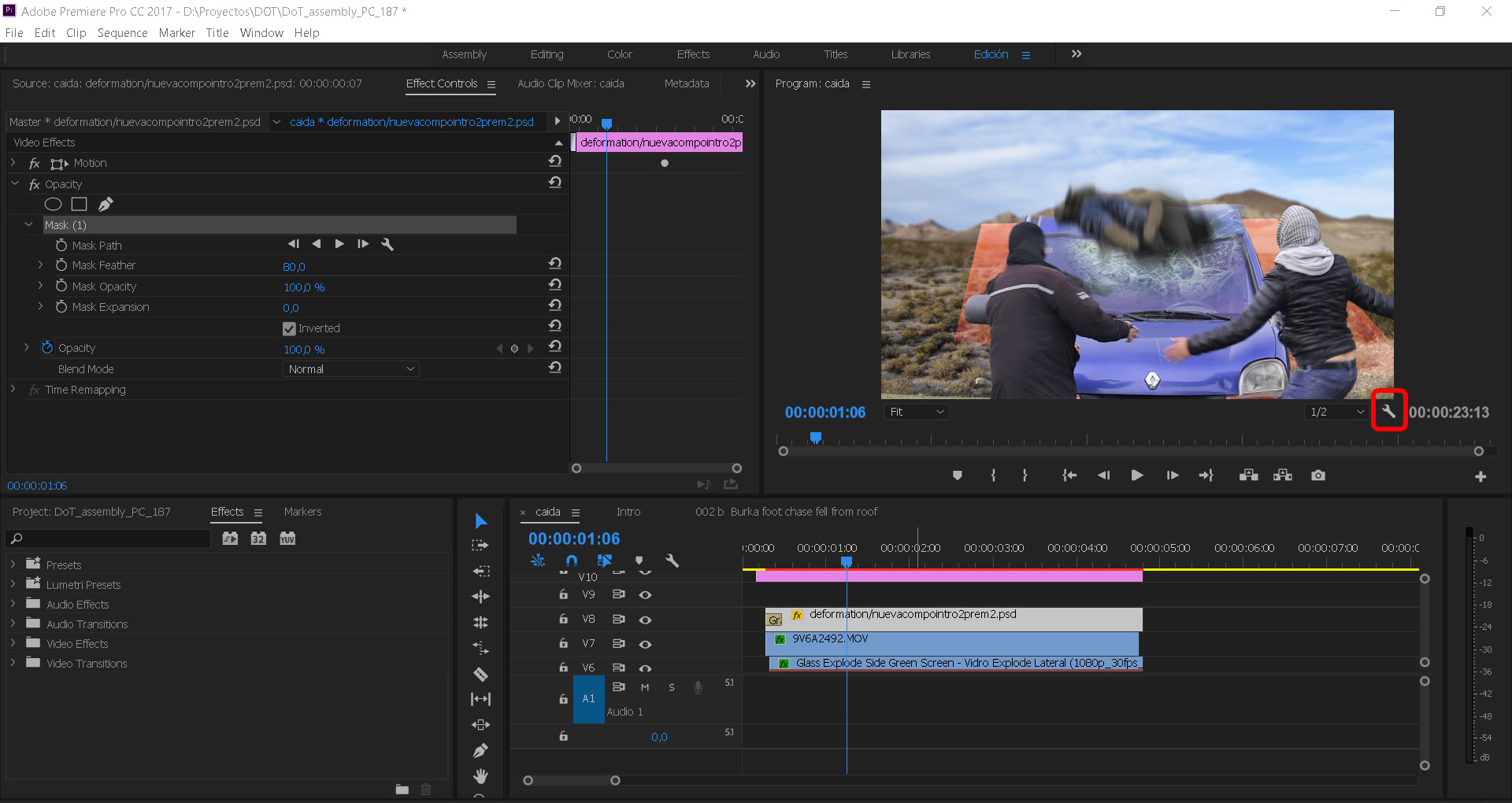1512x803 pixels.
Task: Open timeline display settings wrench
Action: (x=672, y=561)
